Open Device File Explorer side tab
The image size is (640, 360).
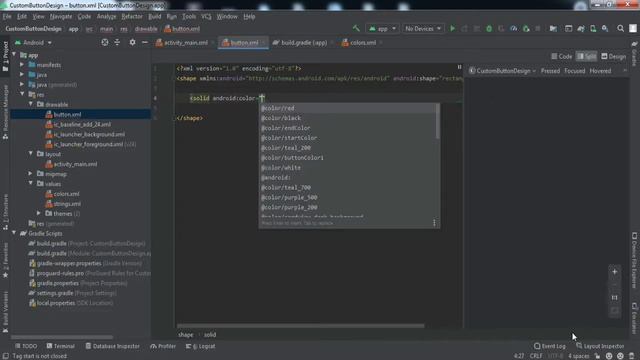634,260
